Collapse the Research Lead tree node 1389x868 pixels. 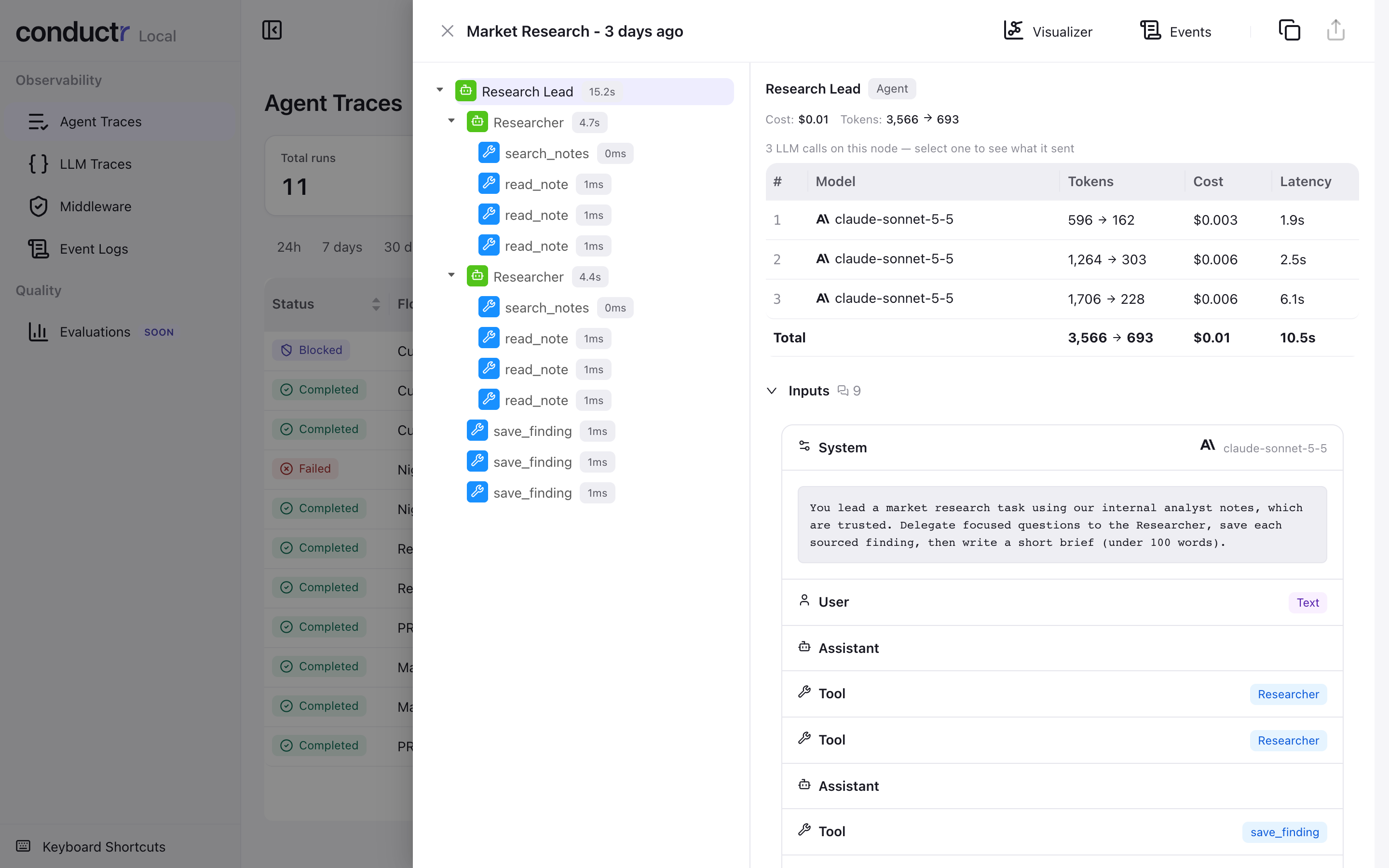pos(440,91)
